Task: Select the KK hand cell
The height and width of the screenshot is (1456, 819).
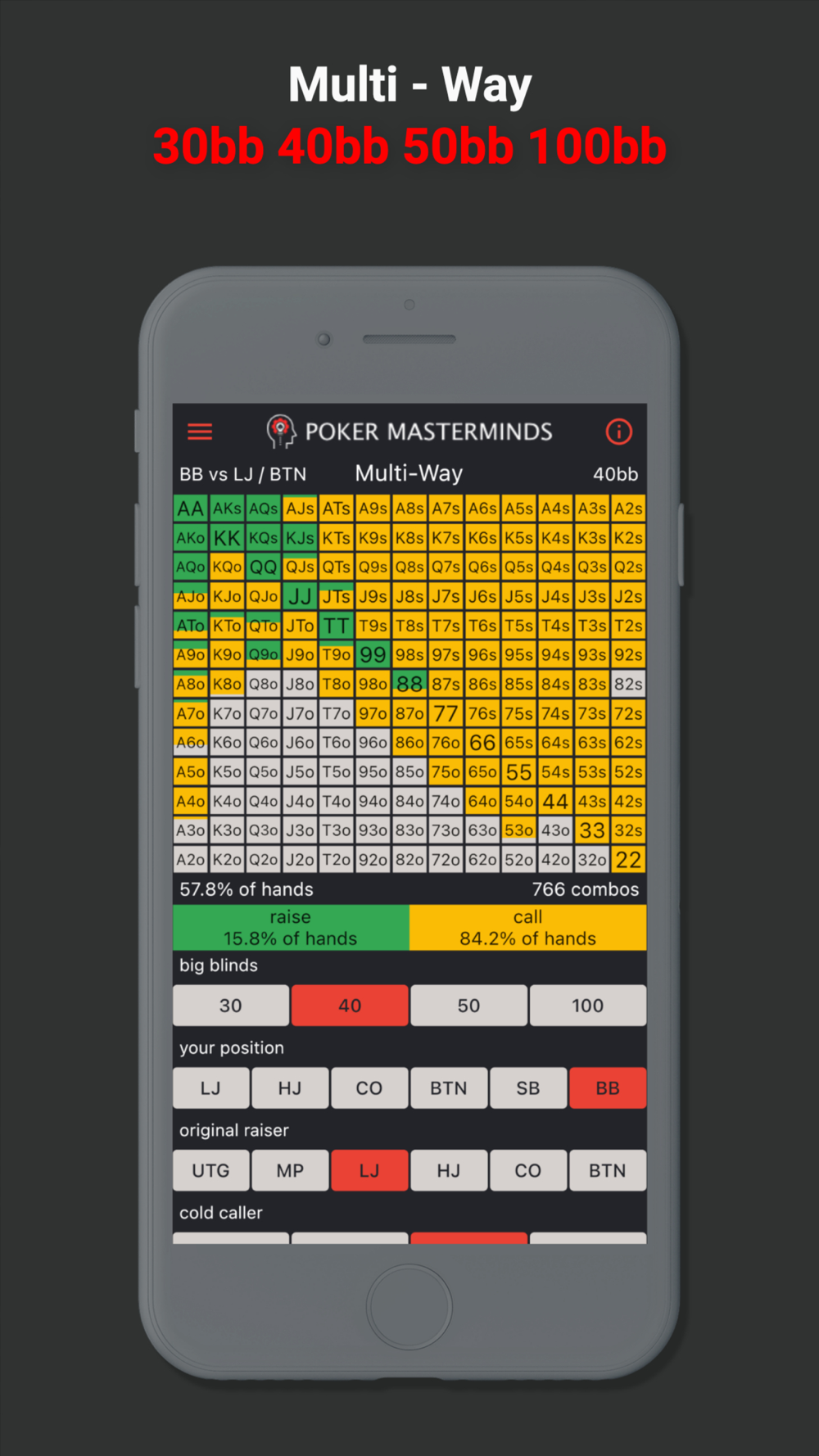Action: tap(227, 538)
